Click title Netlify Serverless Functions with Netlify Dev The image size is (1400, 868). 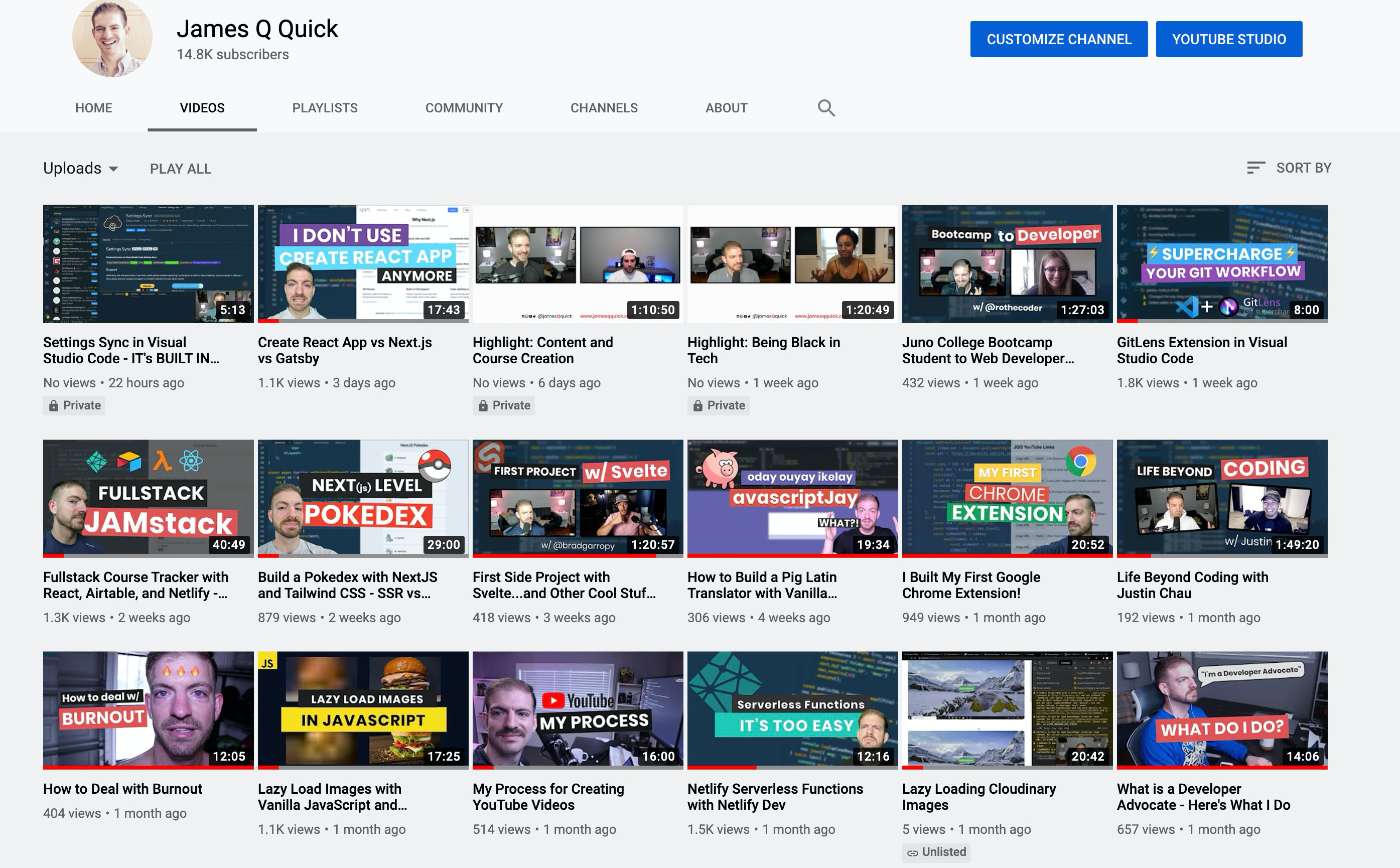point(775,797)
